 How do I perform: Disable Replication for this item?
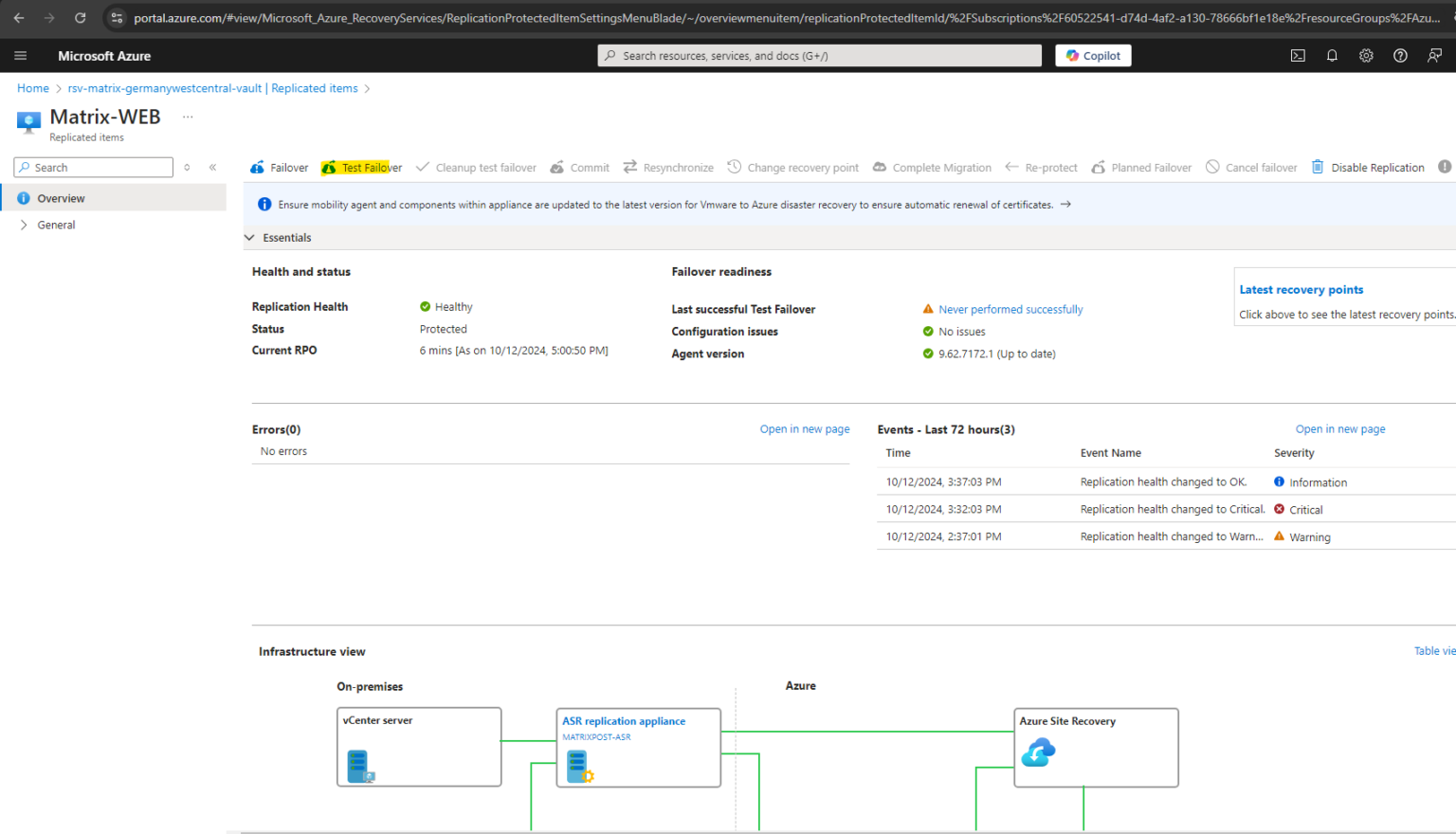click(1376, 167)
